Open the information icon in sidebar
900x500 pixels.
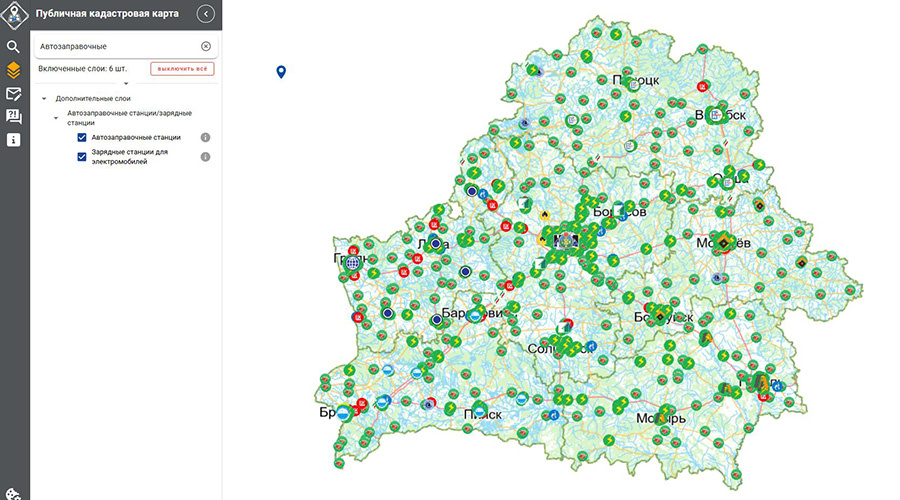(x=13, y=140)
